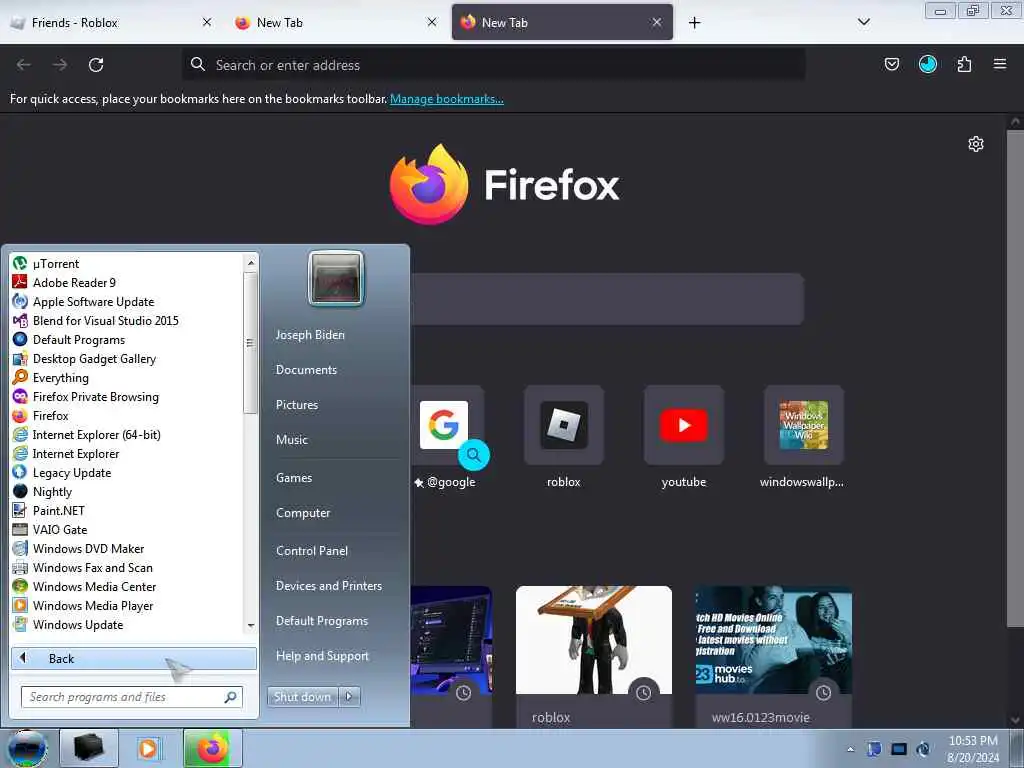Open the Firefox extensions puzzle icon
The height and width of the screenshot is (768, 1024).
pos(964,64)
